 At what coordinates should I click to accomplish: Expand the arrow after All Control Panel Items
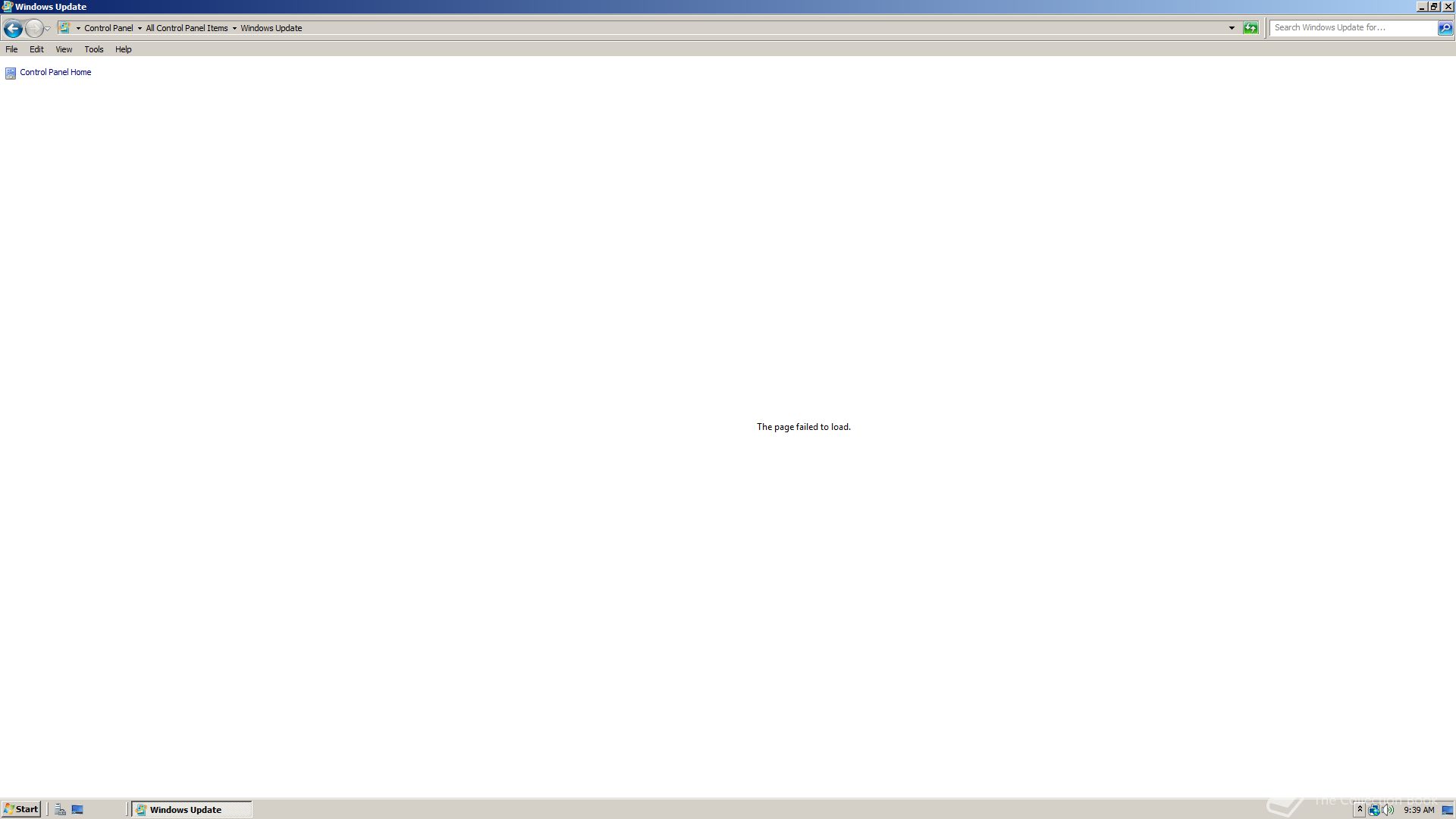234,28
